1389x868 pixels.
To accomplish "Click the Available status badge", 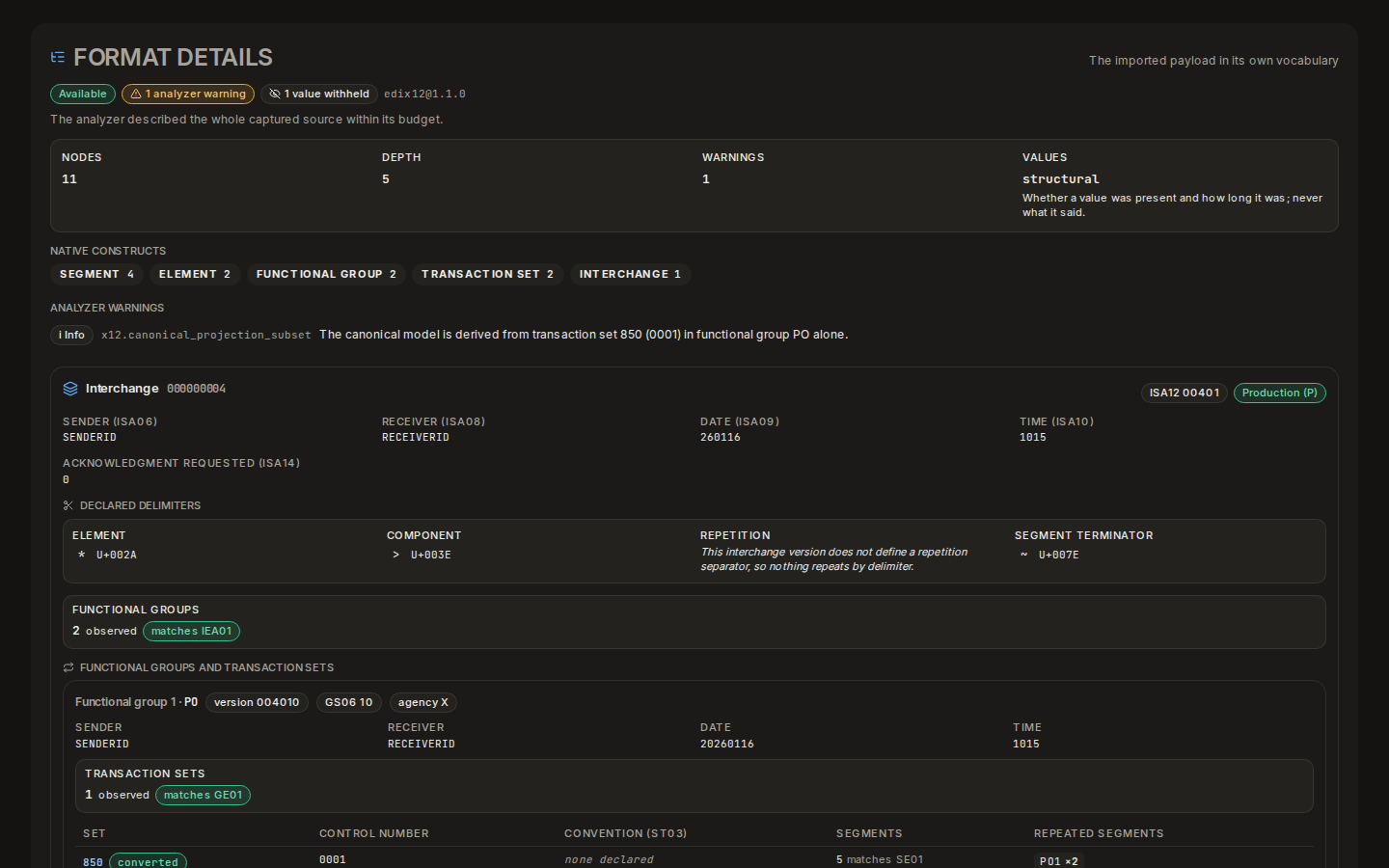I will (83, 95).
